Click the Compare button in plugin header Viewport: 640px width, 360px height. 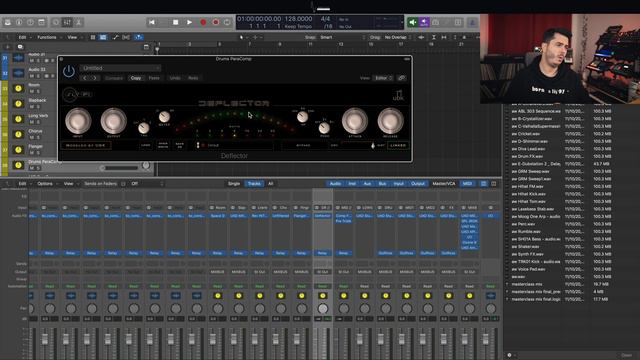(x=114, y=78)
